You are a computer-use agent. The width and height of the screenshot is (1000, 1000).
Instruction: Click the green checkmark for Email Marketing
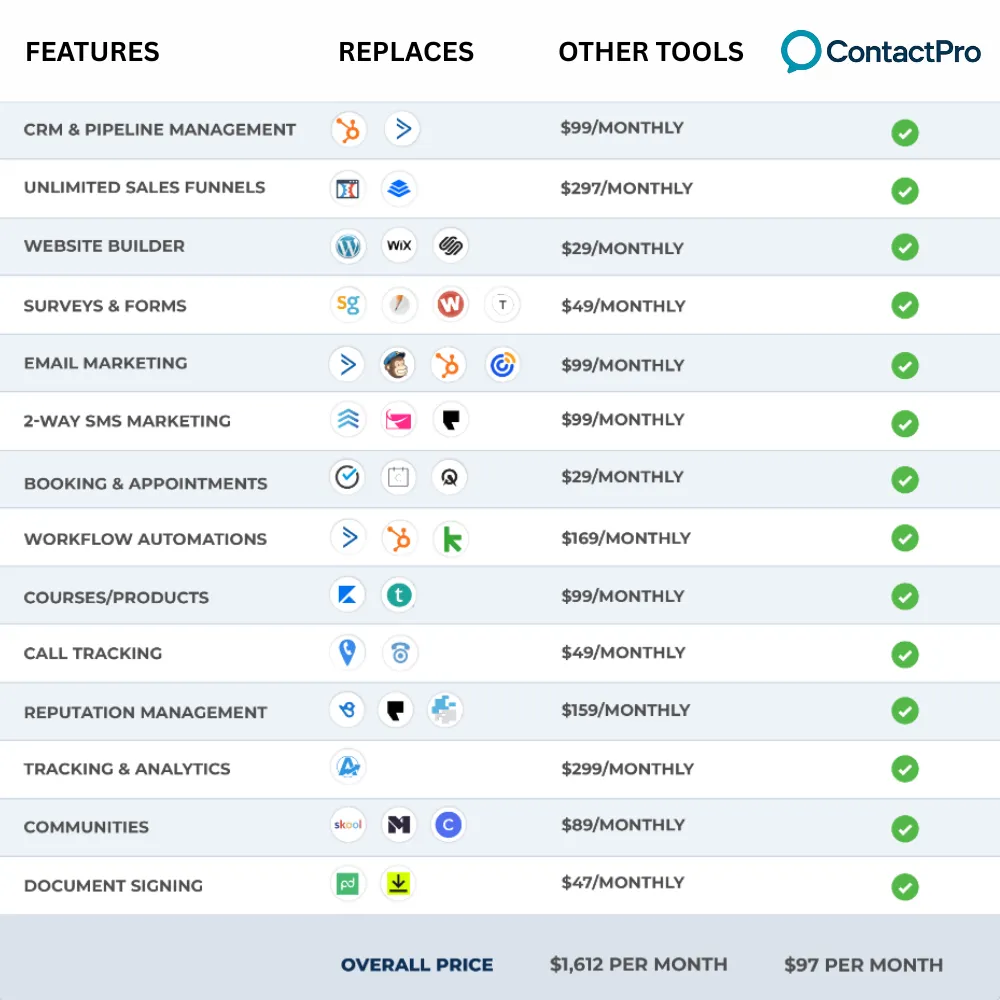point(905,365)
